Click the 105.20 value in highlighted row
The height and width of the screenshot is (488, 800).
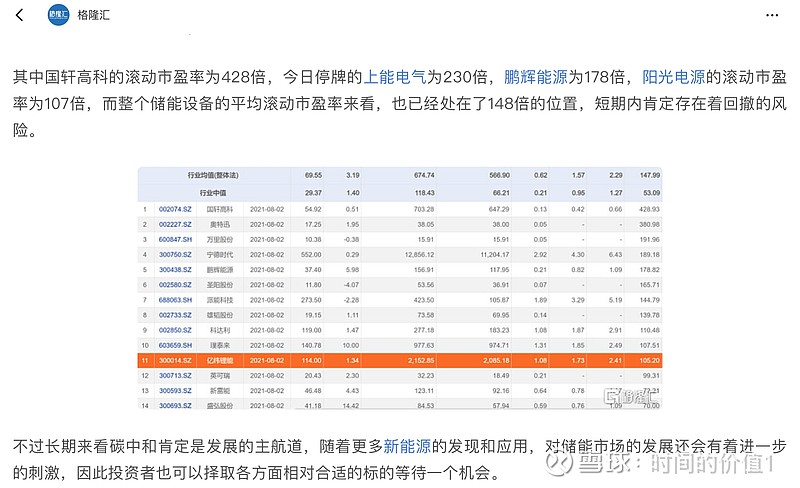(x=649, y=360)
